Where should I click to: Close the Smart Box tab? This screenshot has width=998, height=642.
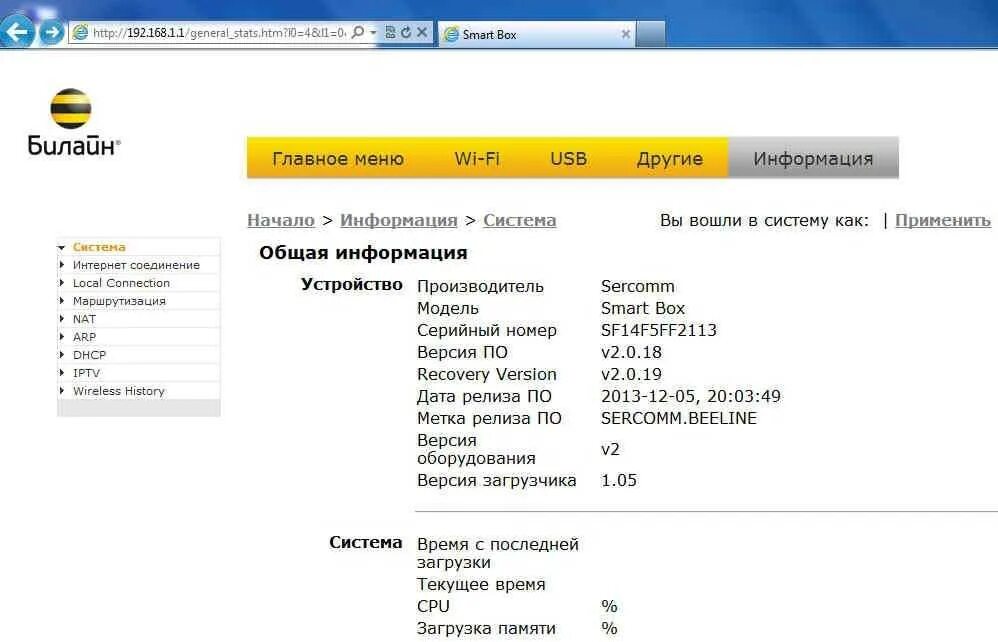click(626, 34)
